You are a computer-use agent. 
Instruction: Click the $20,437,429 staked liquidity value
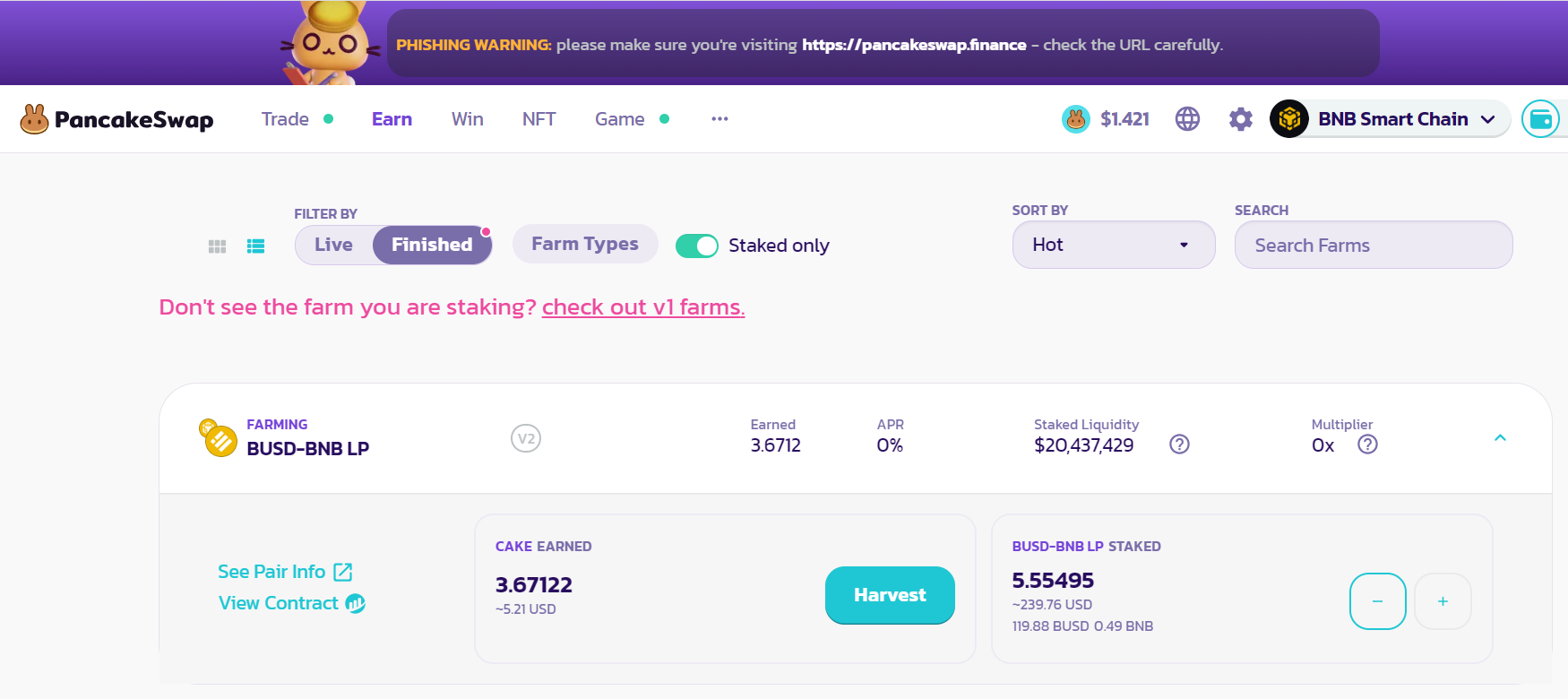1084,445
